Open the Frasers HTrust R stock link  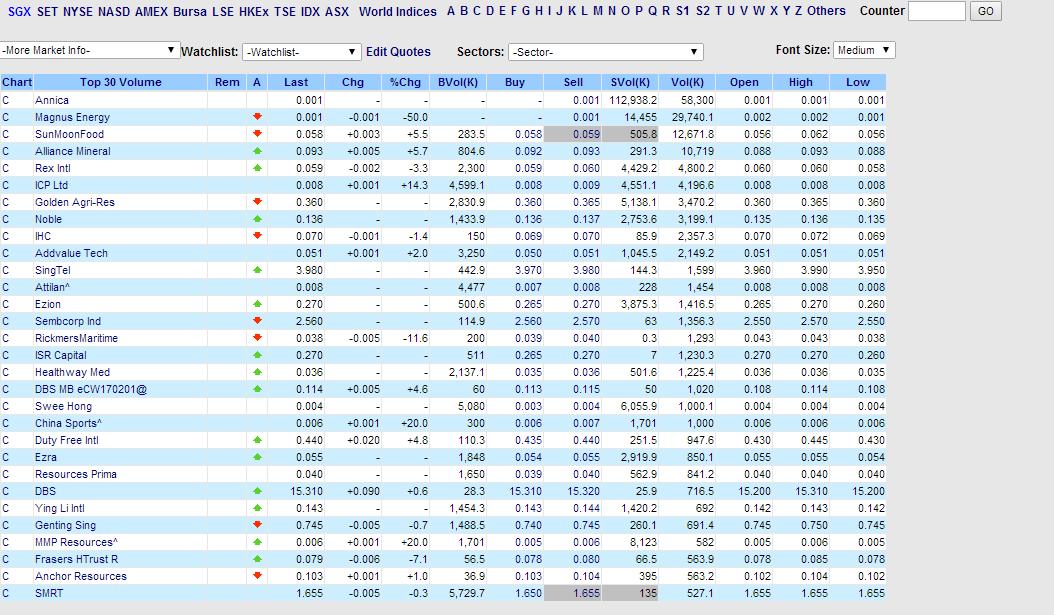click(77, 559)
